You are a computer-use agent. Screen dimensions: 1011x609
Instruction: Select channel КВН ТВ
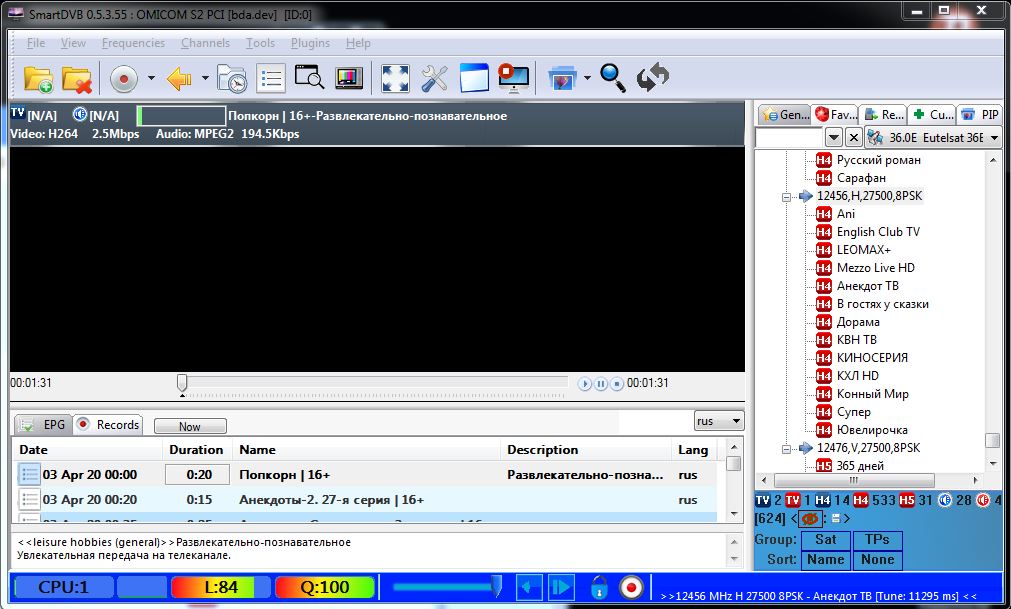(856, 340)
